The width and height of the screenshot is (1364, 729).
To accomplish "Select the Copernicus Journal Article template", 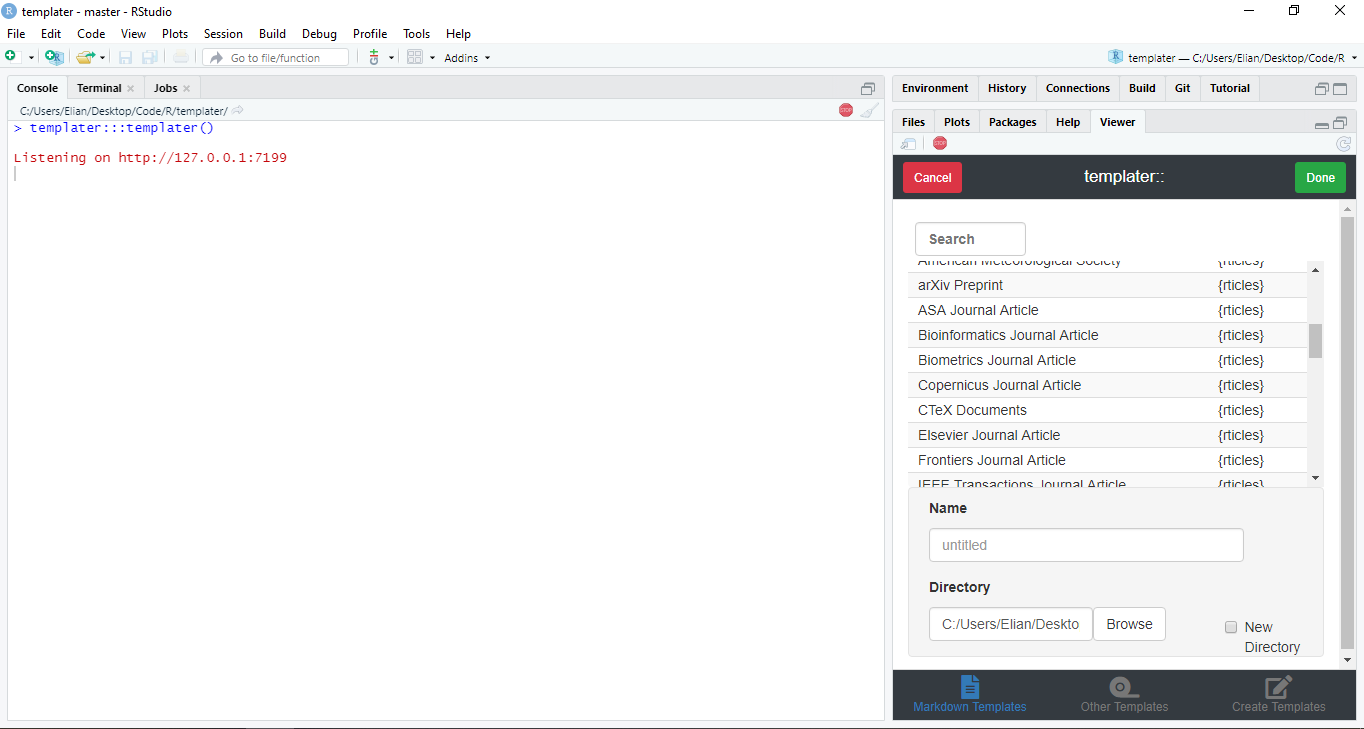I will [x=1107, y=385].
